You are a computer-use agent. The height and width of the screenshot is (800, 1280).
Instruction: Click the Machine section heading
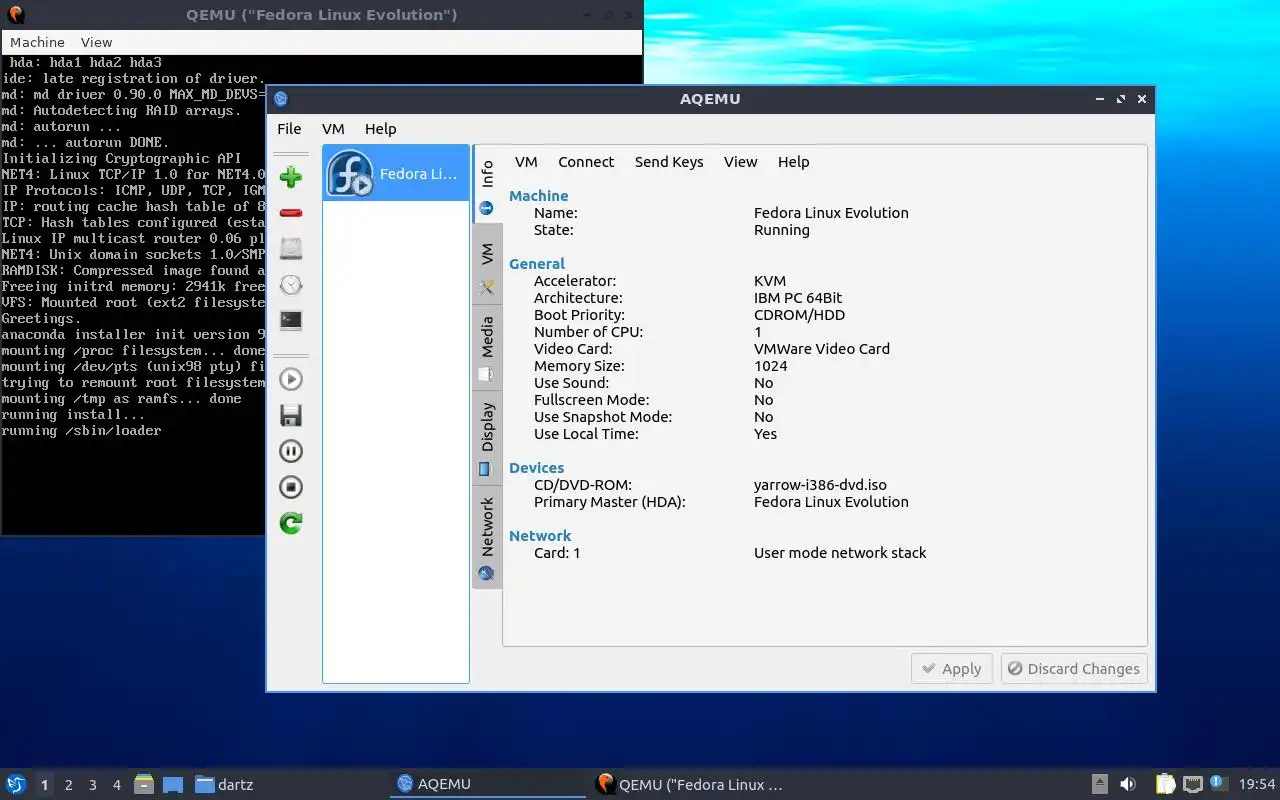pos(538,196)
